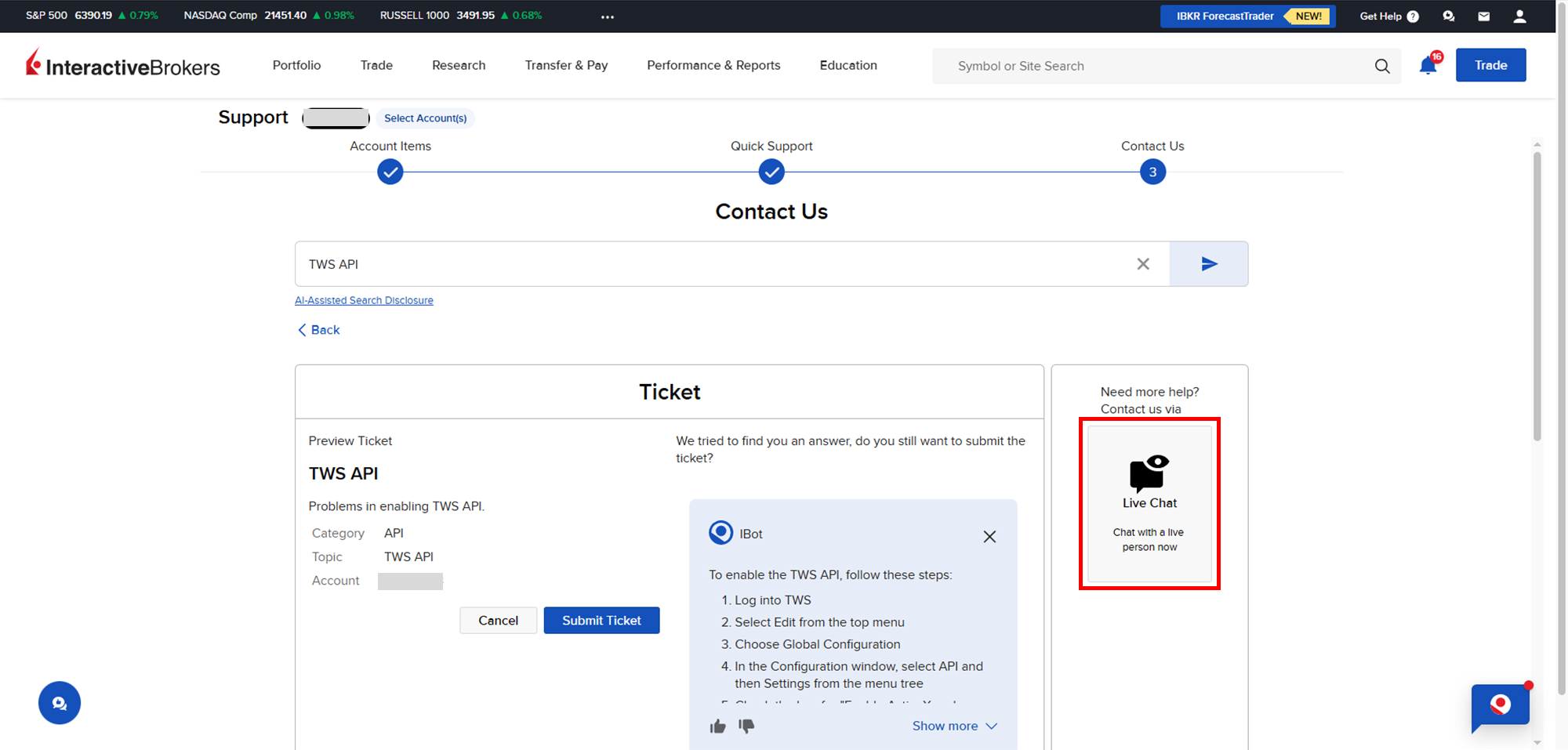The width and height of the screenshot is (1568, 750).
Task: Open the Portfolio menu
Action: (x=296, y=66)
